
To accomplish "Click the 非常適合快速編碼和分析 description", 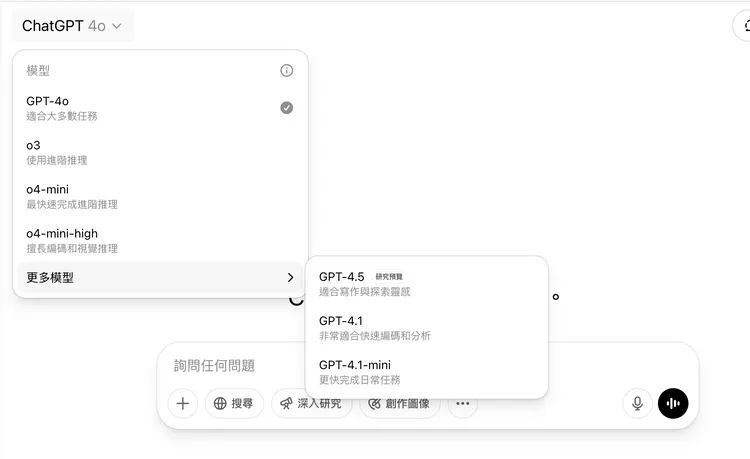I will [375, 336].
